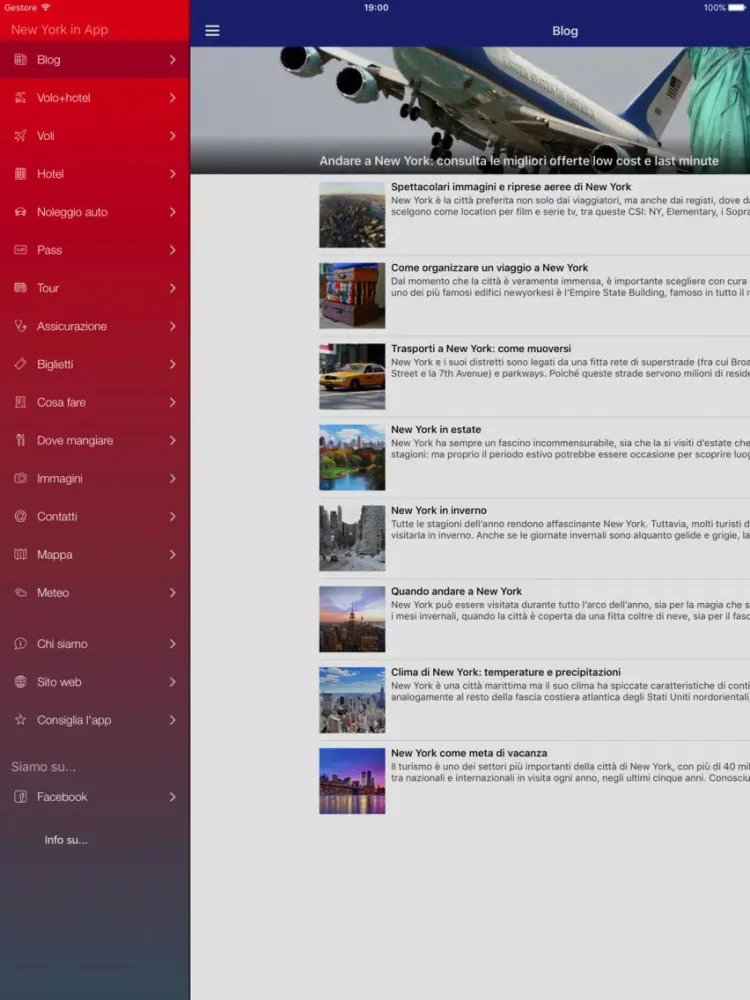750x1000 pixels.
Task: Click the colorful suitcases thumbnail
Action: click(352, 296)
